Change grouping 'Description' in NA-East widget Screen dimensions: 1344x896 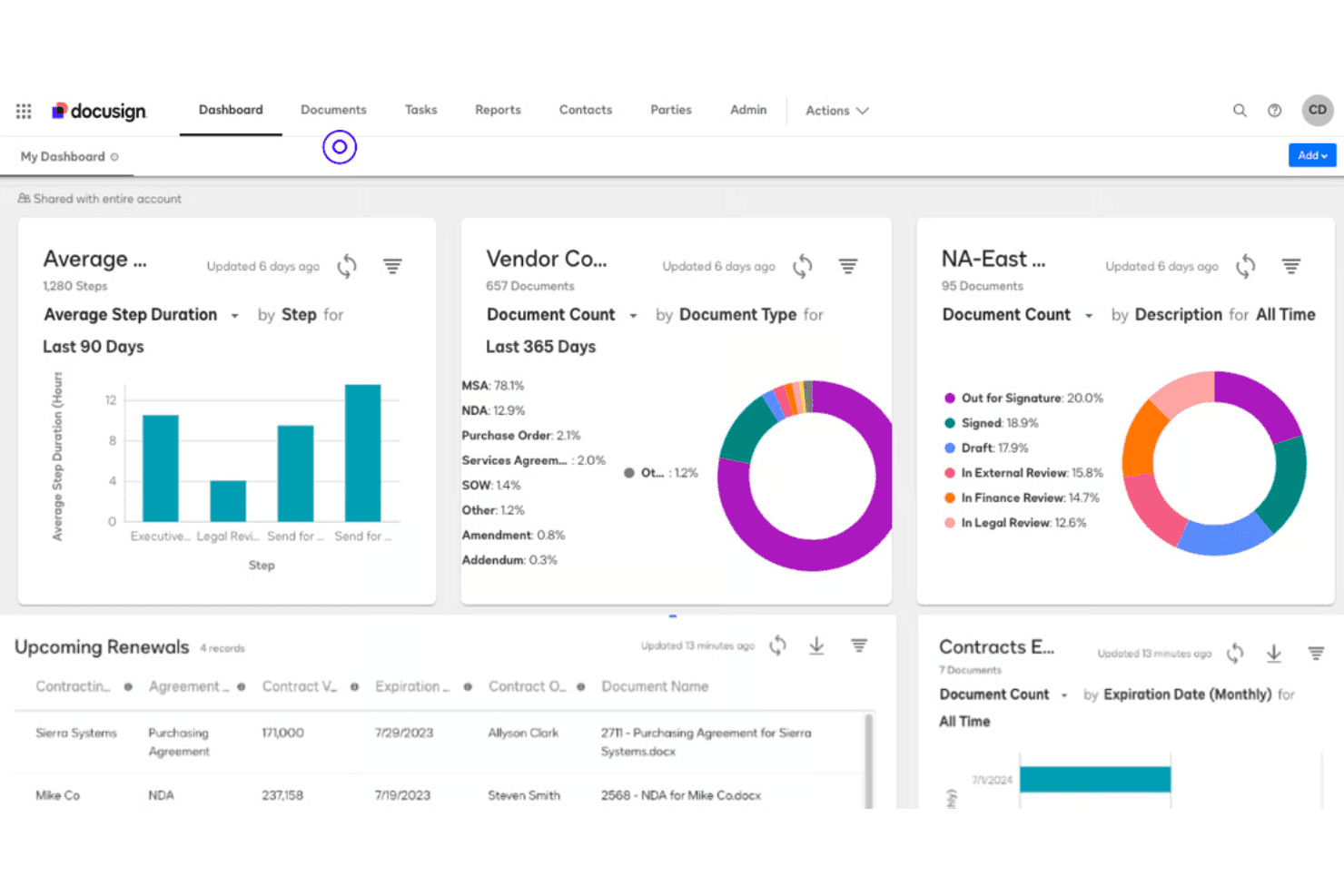(1179, 315)
